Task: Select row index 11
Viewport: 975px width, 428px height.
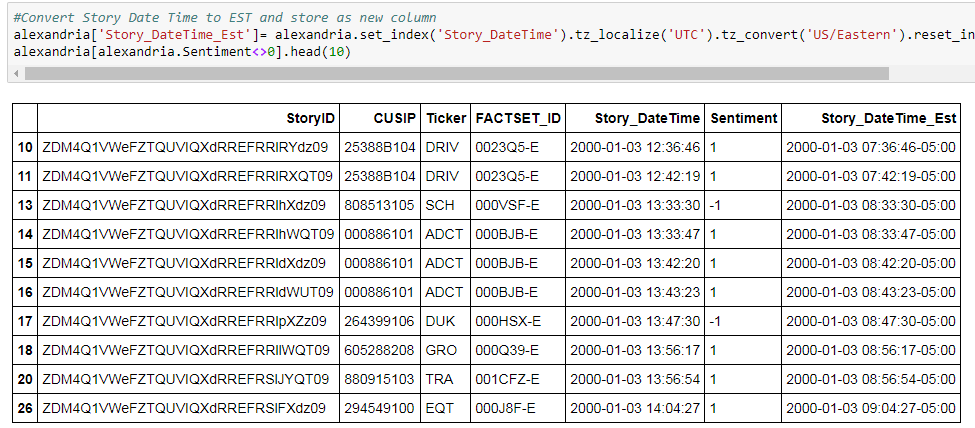Action: pyautogui.click(x=25, y=177)
